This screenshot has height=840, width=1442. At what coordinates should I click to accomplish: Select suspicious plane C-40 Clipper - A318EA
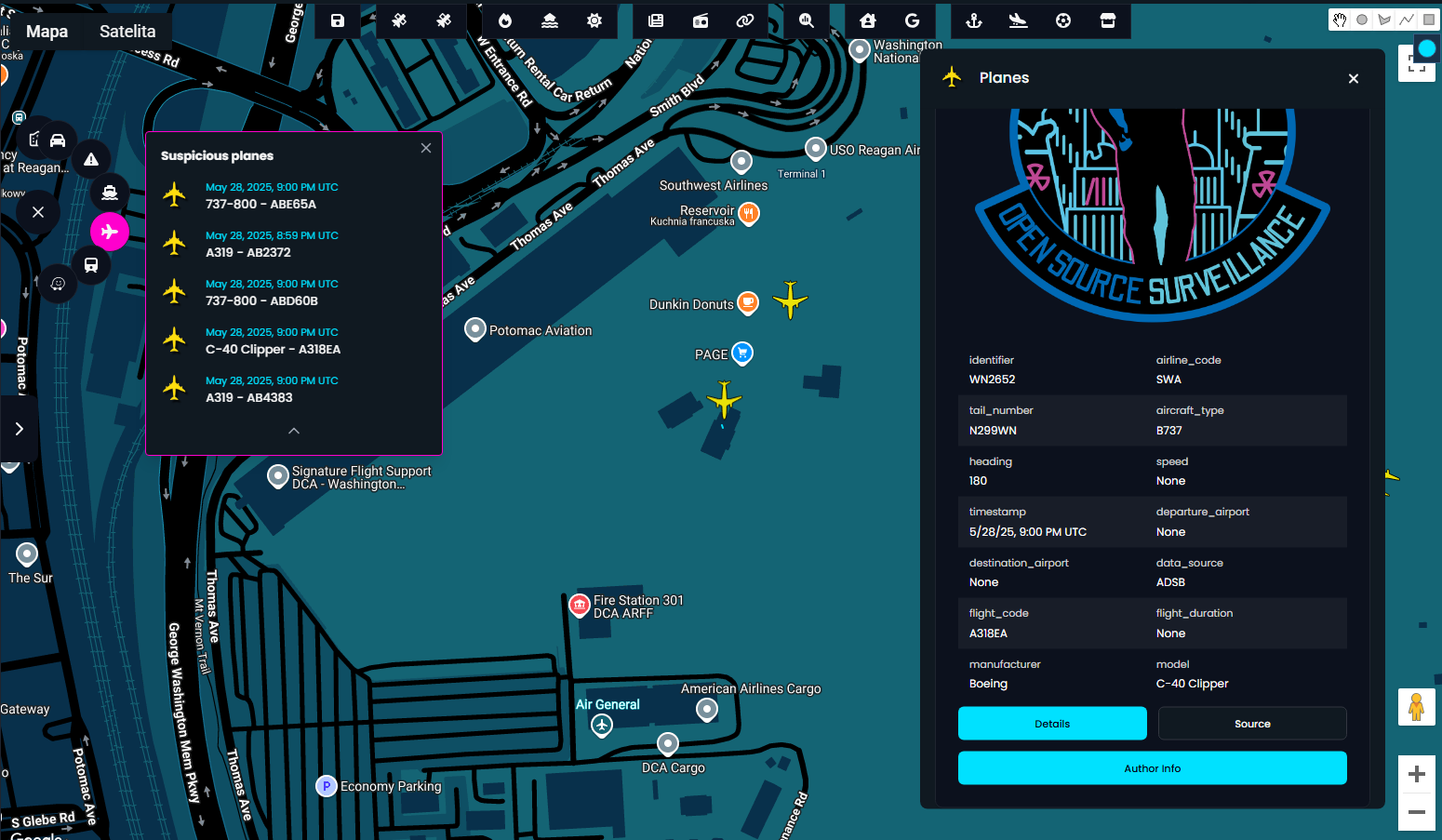[x=293, y=340]
